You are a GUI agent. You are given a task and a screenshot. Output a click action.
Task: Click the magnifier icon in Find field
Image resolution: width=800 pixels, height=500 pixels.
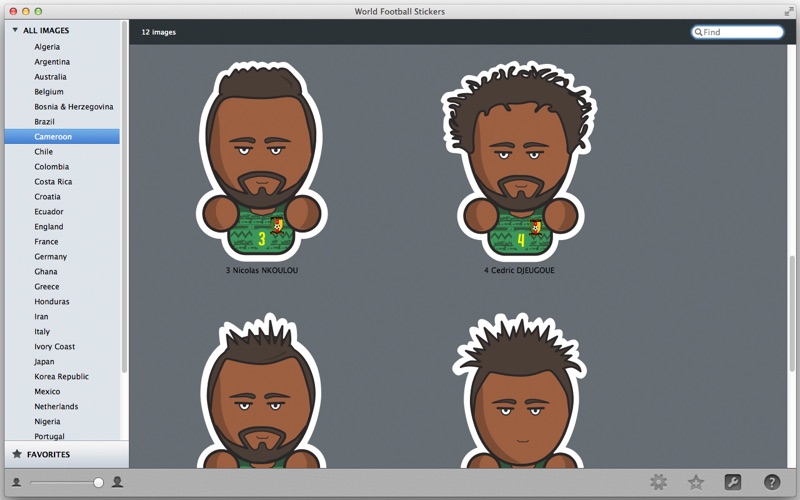(x=698, y=32)
